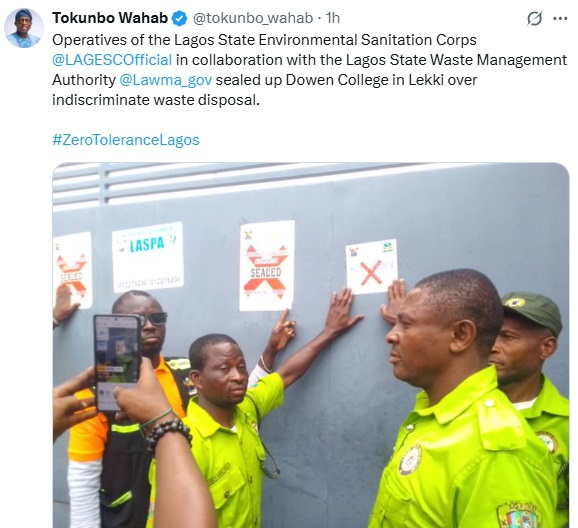Click the tweet text about Dowen College
This screenshot has width=578, height=528.
tap(309, 70)
